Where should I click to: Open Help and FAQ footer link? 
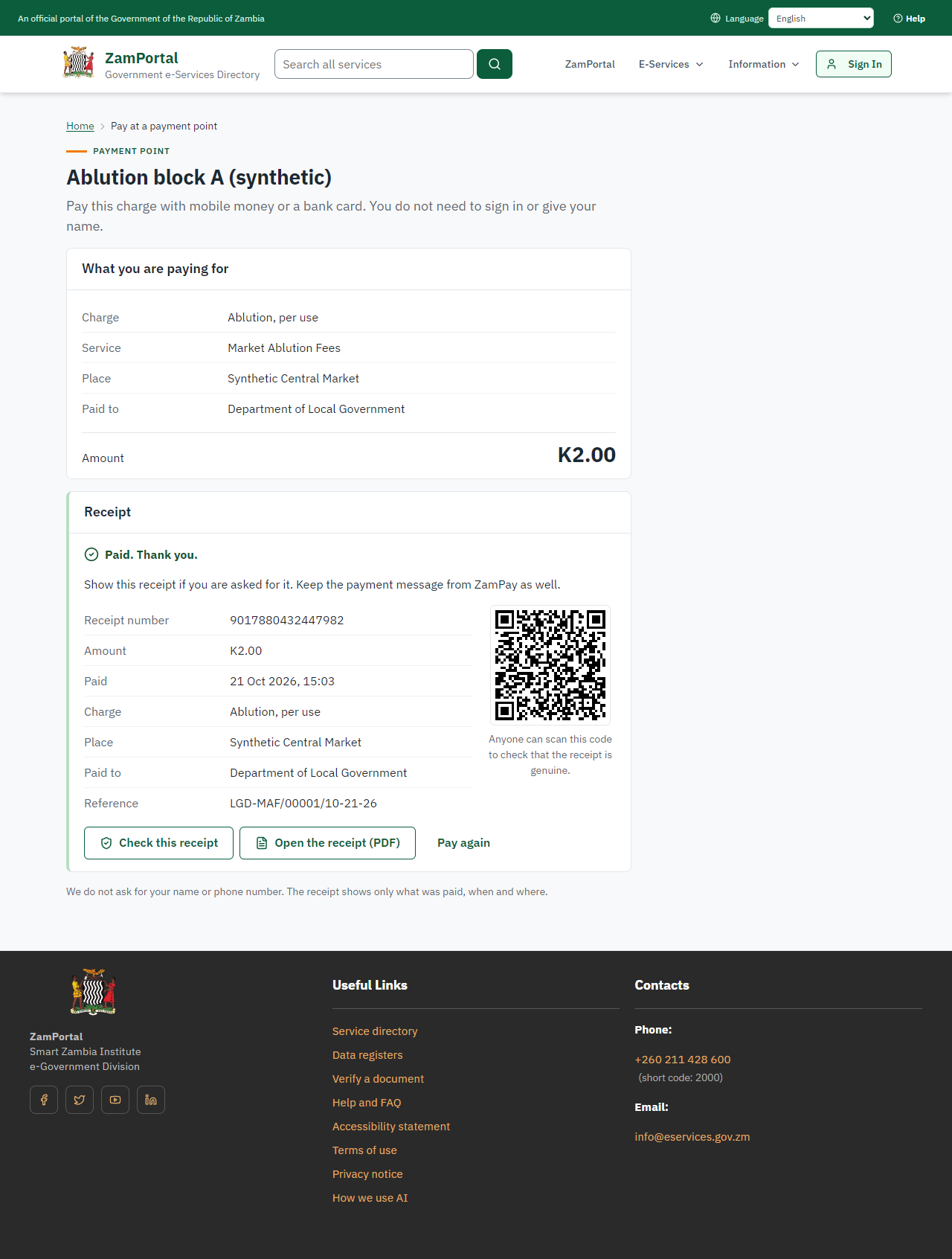click(x=367, y=1103)
